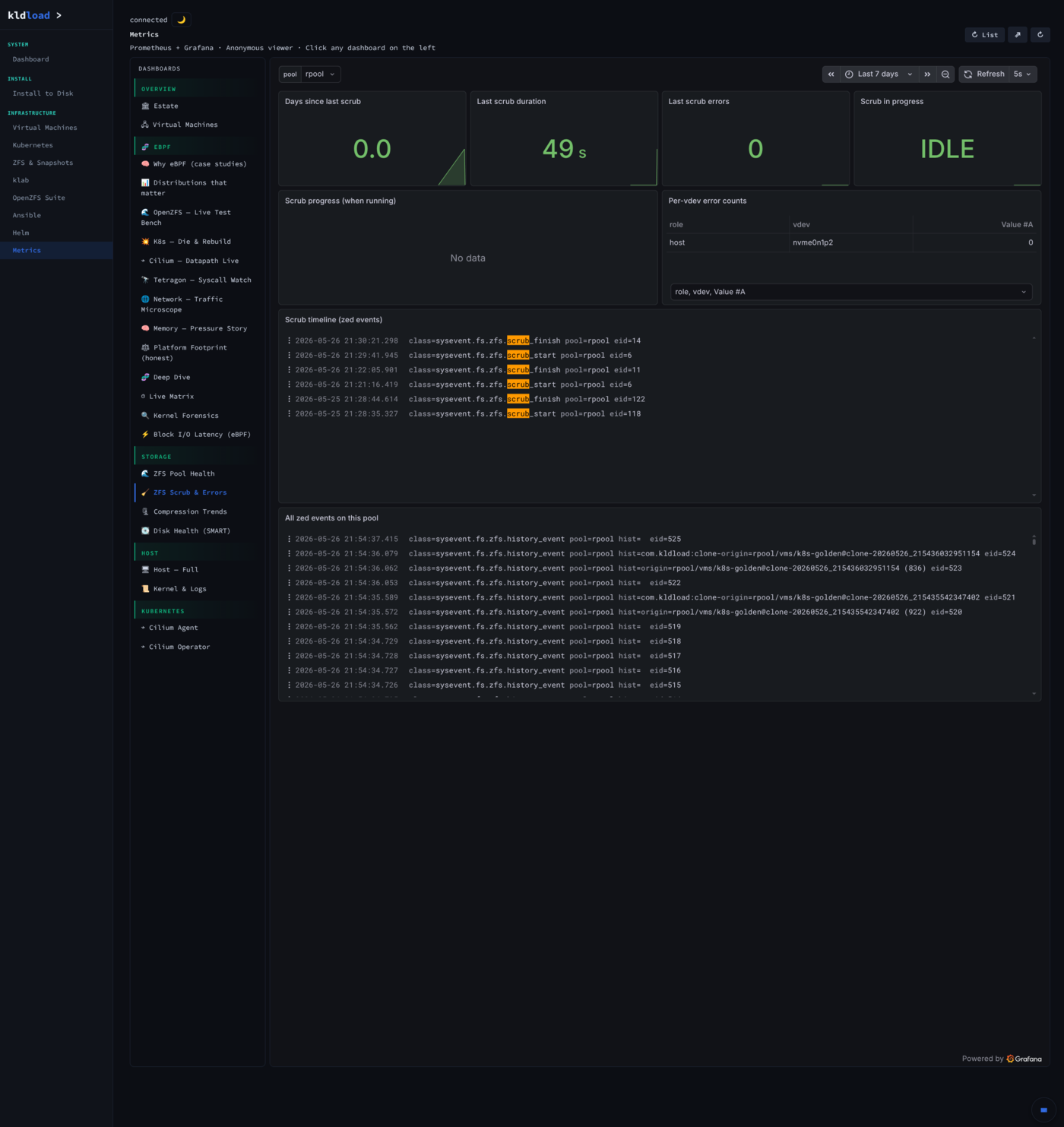Click the Kernel Forensics magnifier icon

point(145,416)
